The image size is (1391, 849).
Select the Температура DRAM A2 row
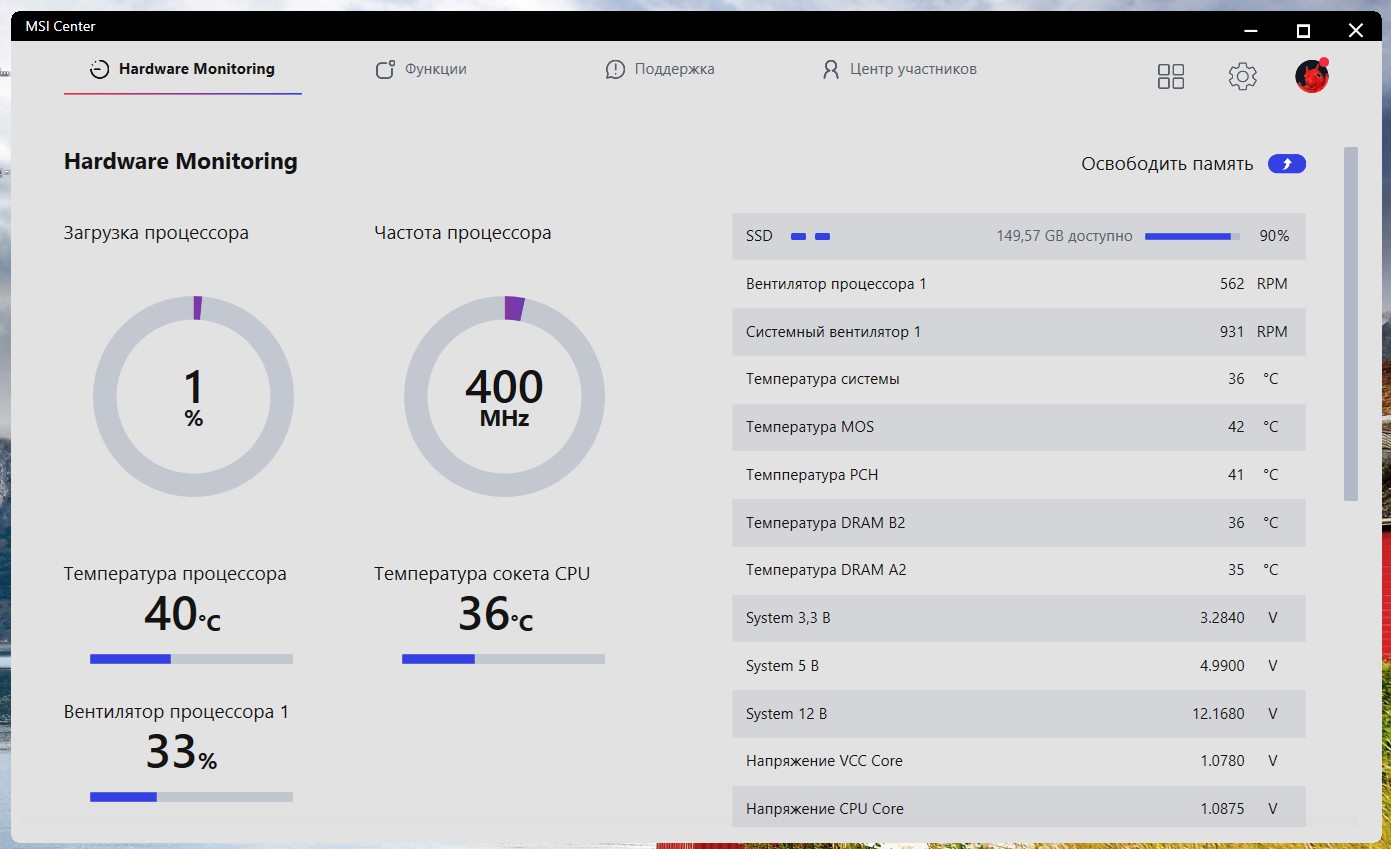1018,570
